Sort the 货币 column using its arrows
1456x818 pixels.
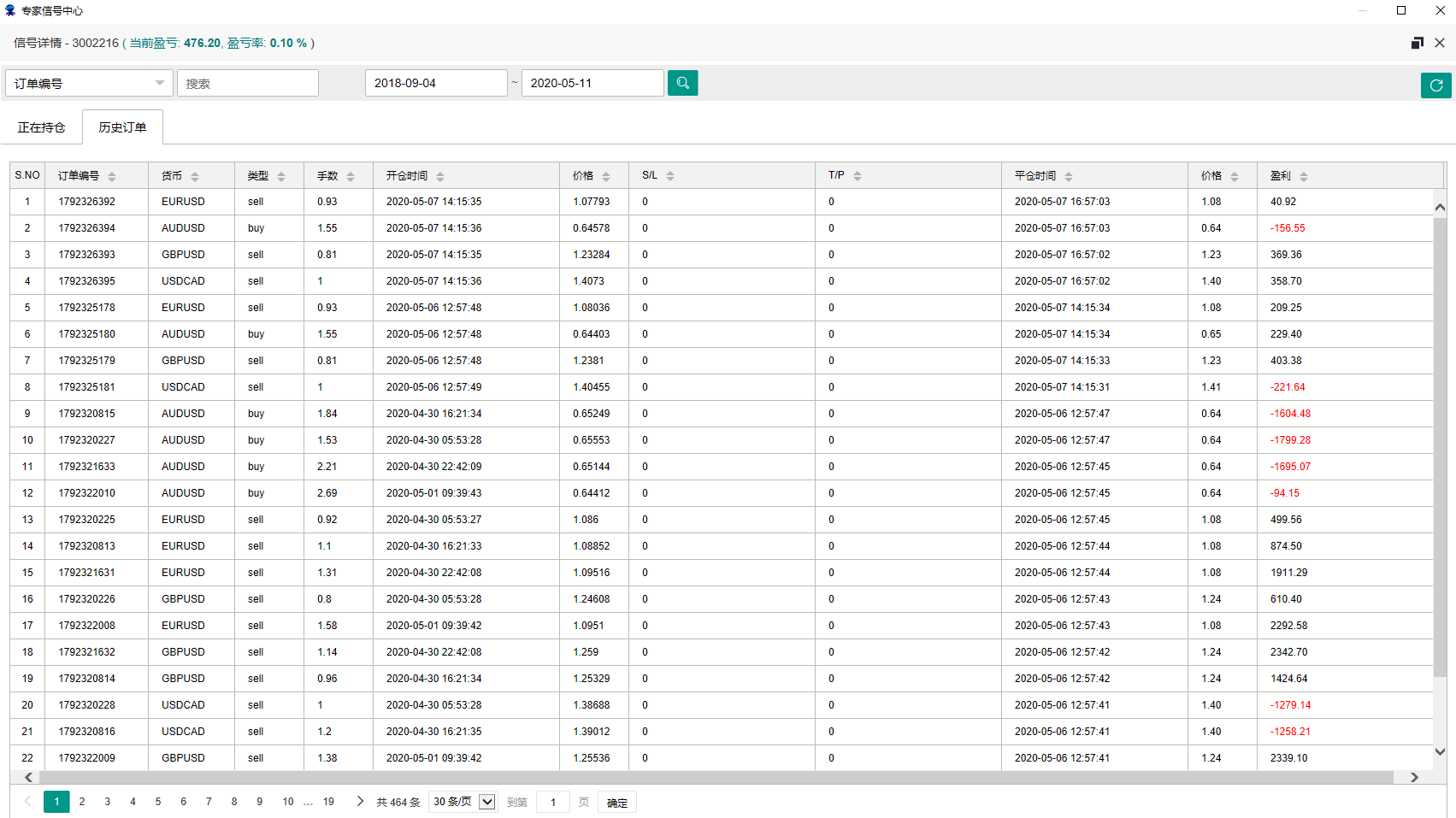195,176
